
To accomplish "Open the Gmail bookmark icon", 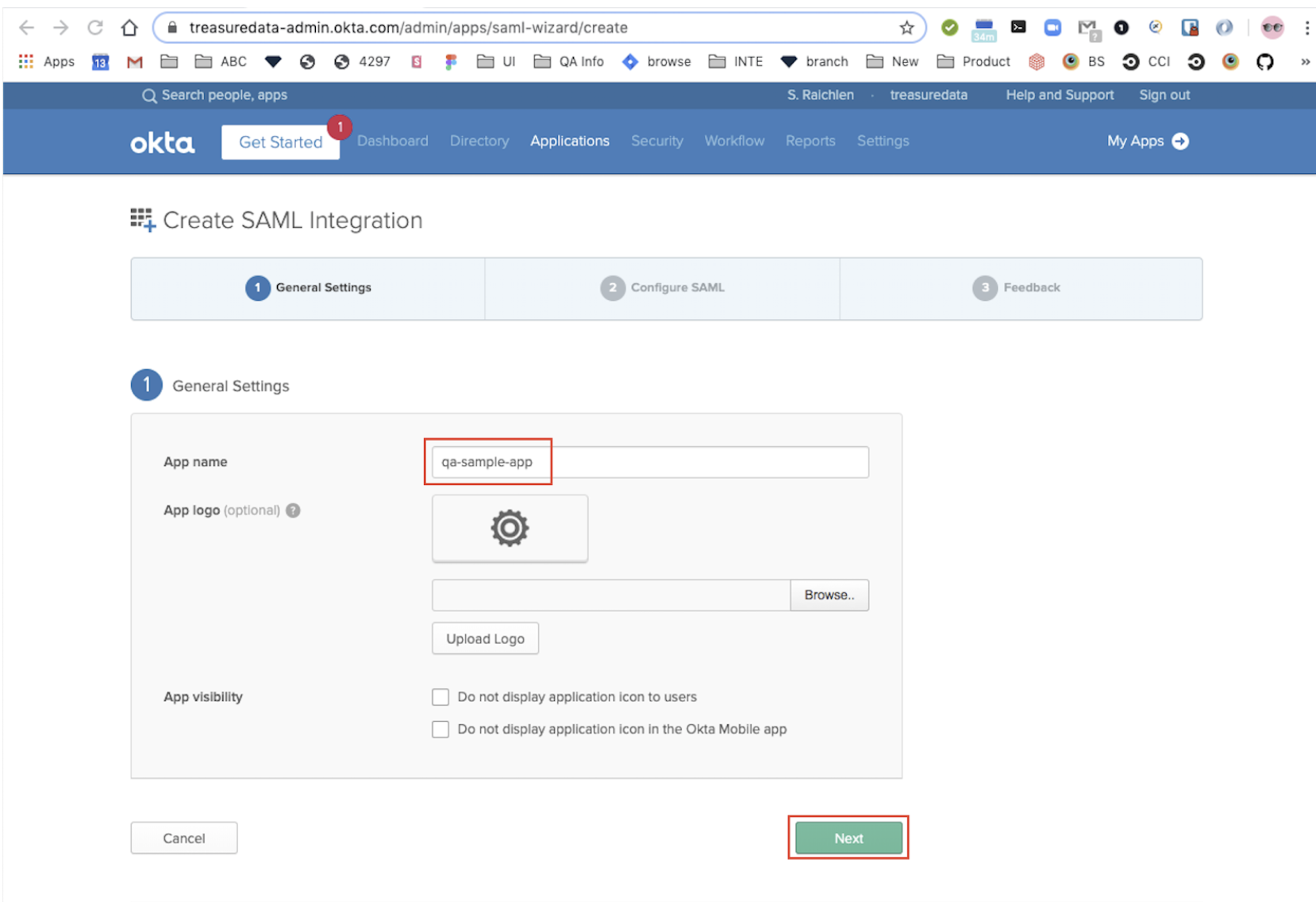I will (134, 62).
